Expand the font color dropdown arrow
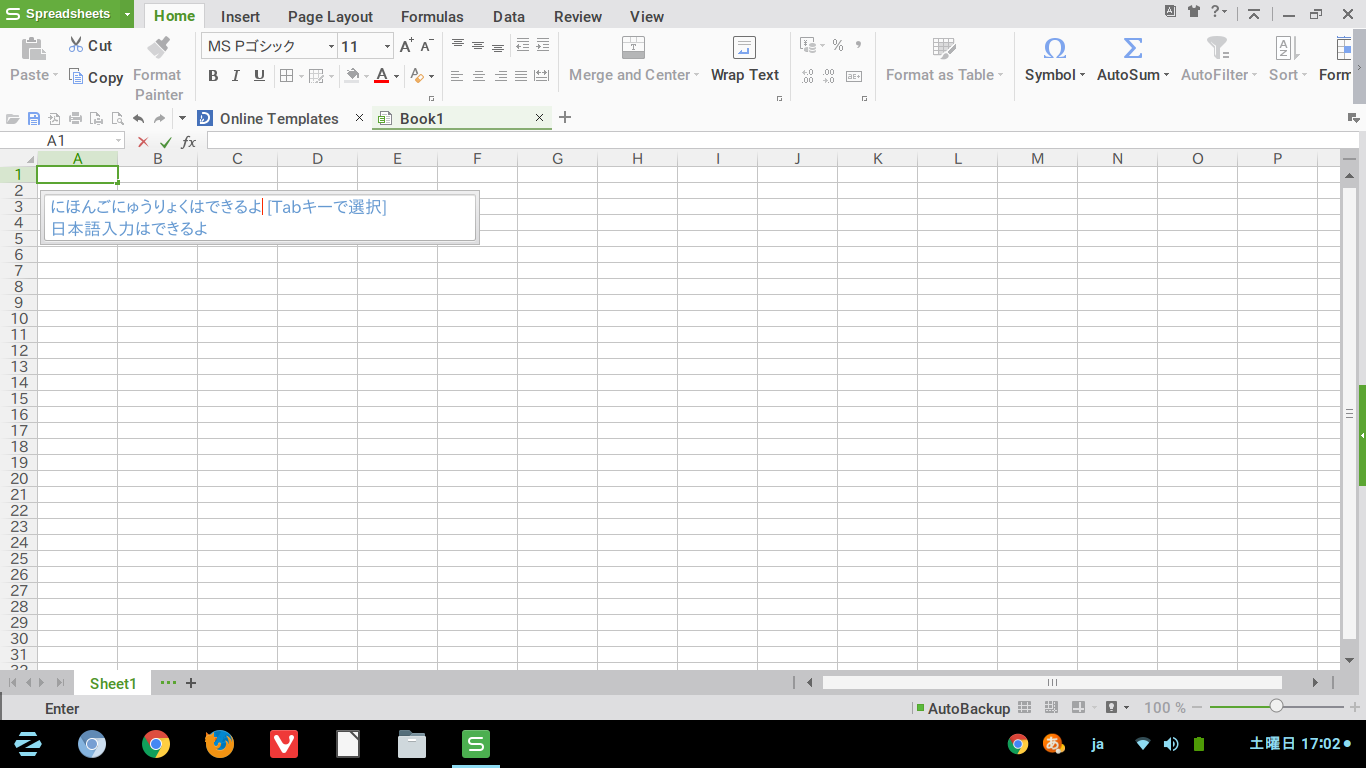Image resolution: width=1366 pixels, height=768 pixels. (x=396, y=76)
